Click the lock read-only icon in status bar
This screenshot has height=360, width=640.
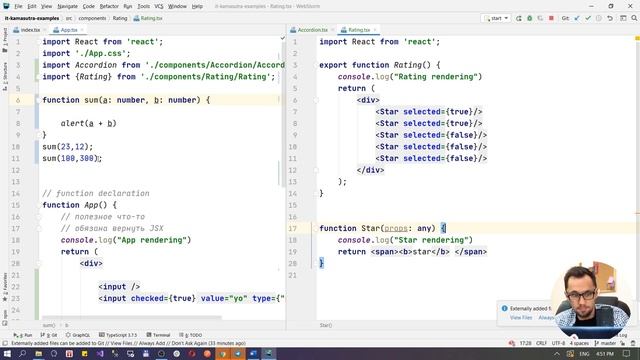[622, 343]
